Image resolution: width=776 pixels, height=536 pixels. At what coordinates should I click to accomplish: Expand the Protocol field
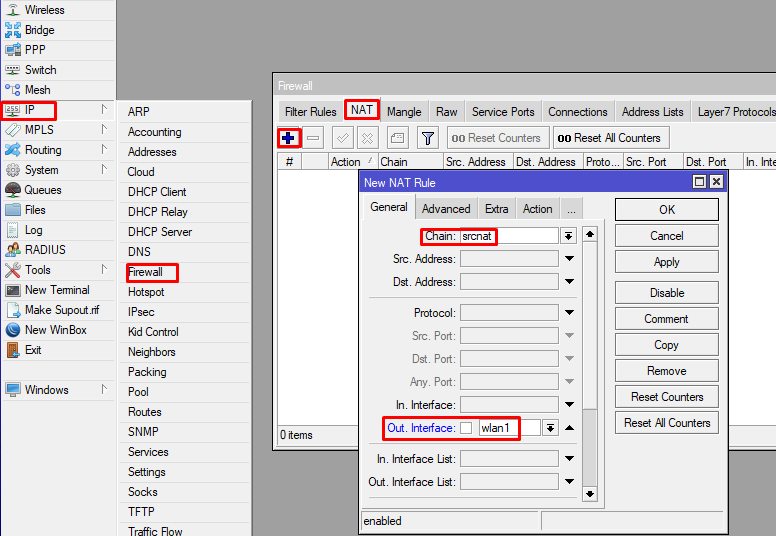[570, 313]
